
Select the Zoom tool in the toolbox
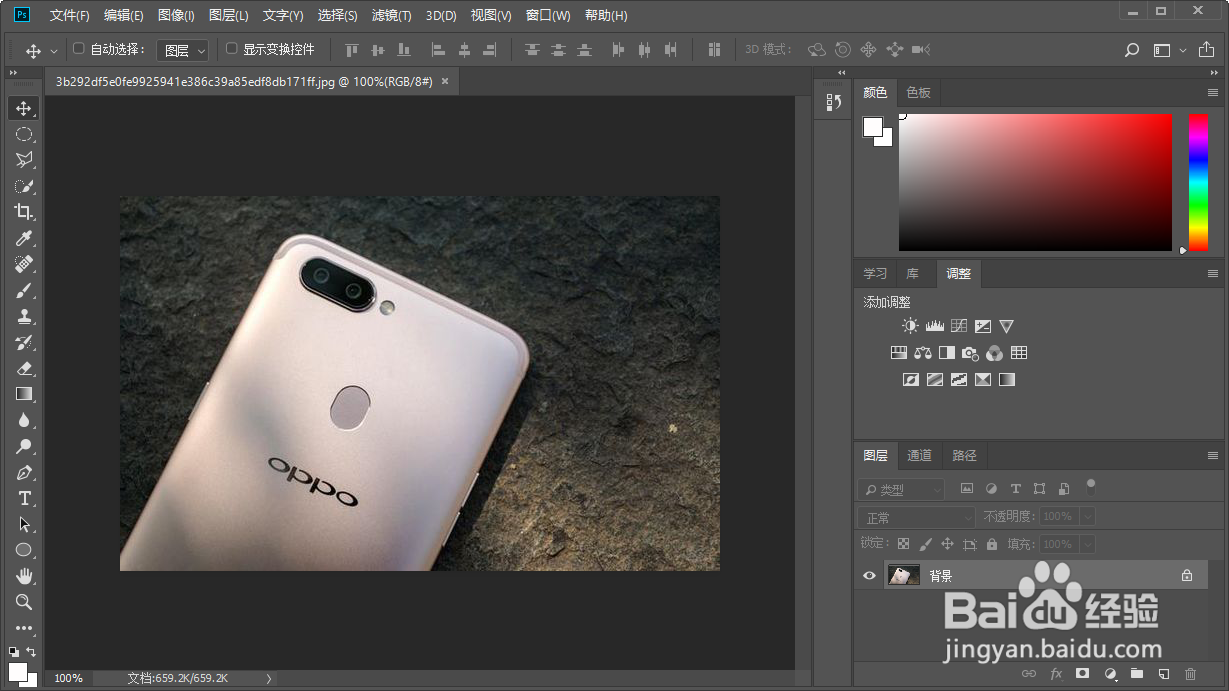pos(24,602)
